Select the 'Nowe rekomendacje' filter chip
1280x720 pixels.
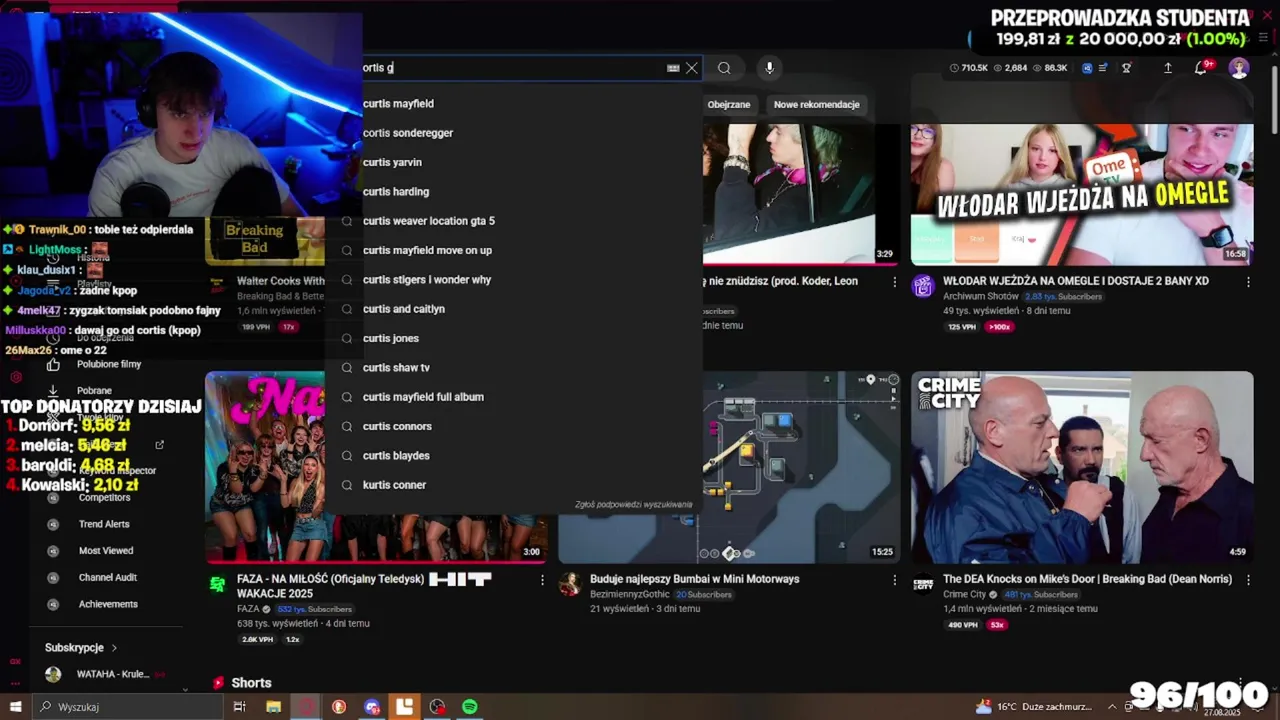[816, 104]
